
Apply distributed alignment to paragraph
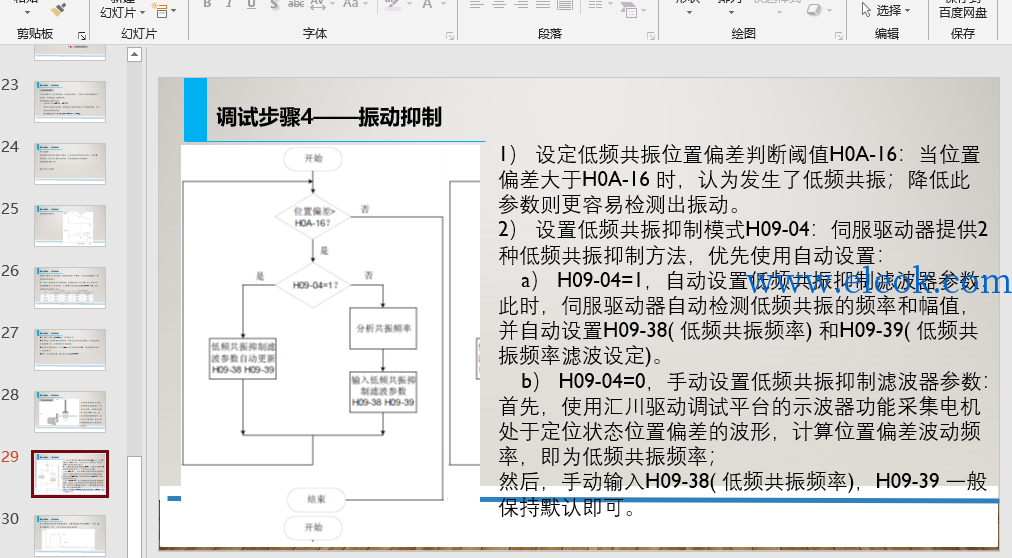point(565,5)
